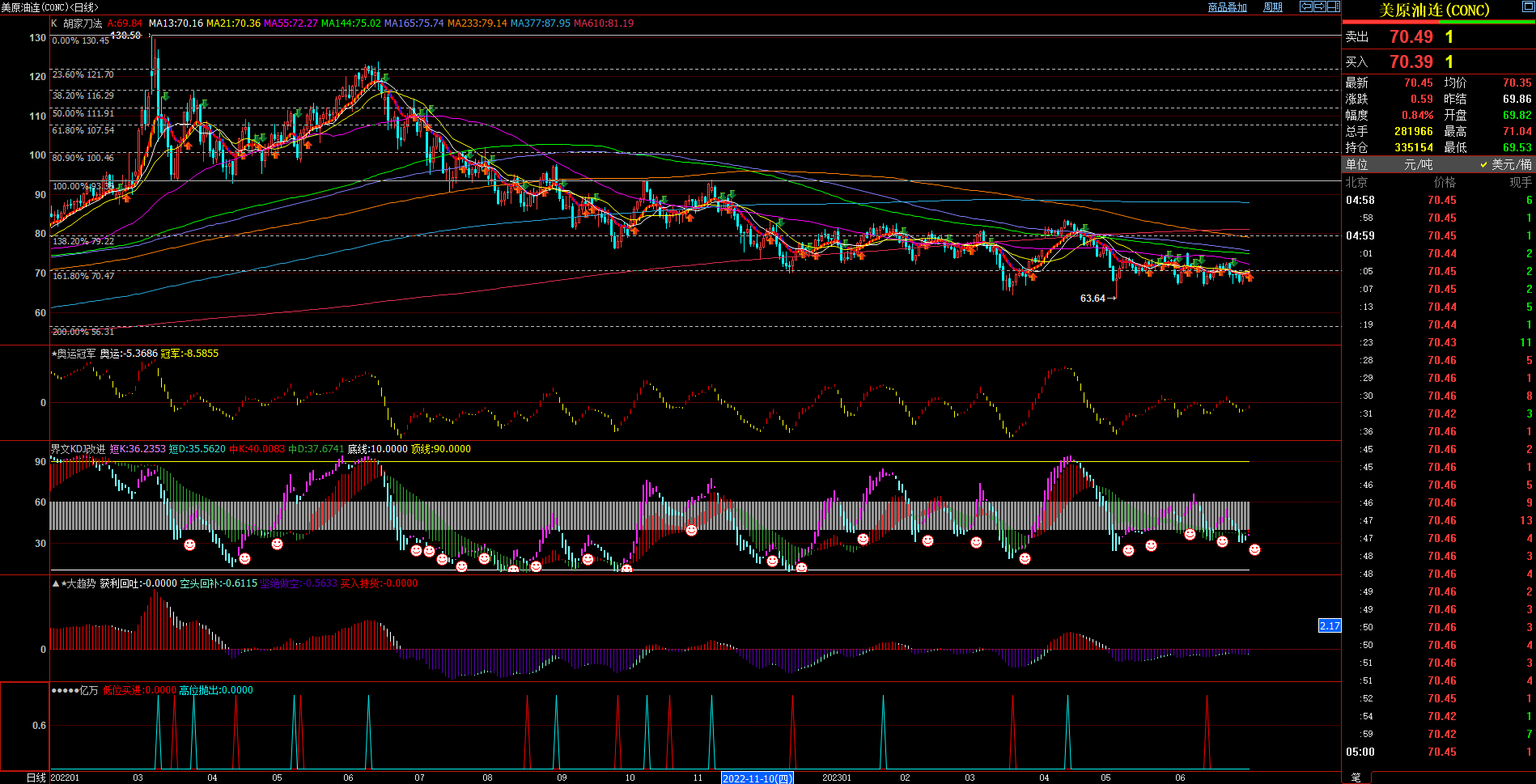Screen dimensions: 1536x784
Task: Click the right arrow navigation icon
Action: point(1319,6)
